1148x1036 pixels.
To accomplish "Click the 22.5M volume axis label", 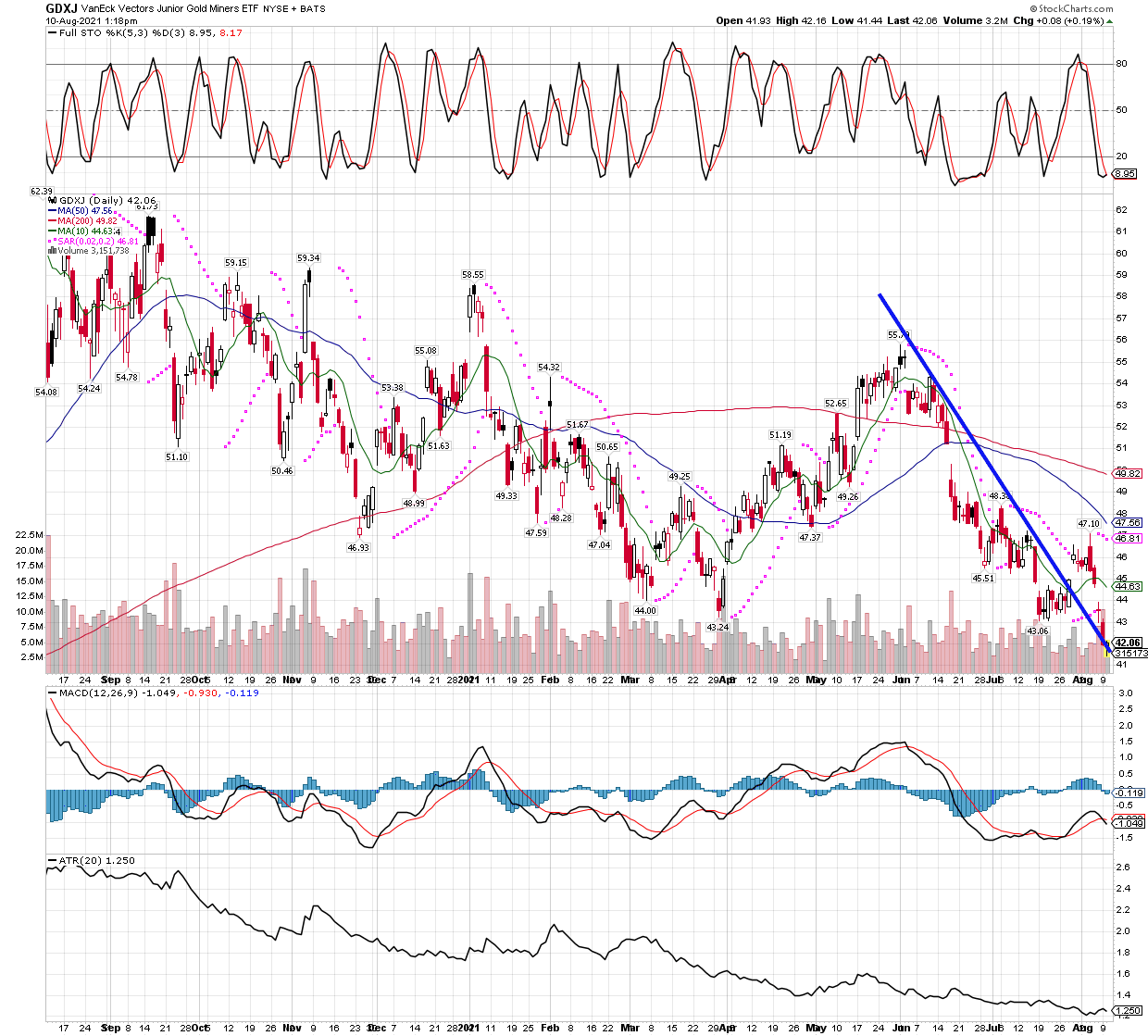I will 30,535.
